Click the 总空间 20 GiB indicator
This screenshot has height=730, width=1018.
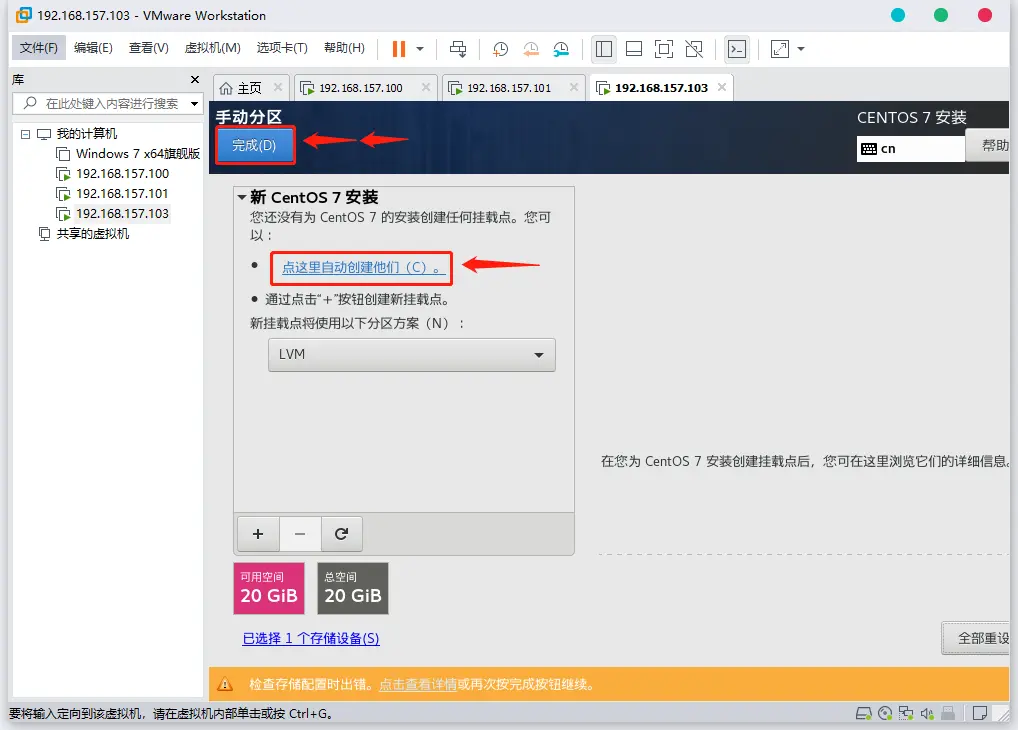coord(353,588)
